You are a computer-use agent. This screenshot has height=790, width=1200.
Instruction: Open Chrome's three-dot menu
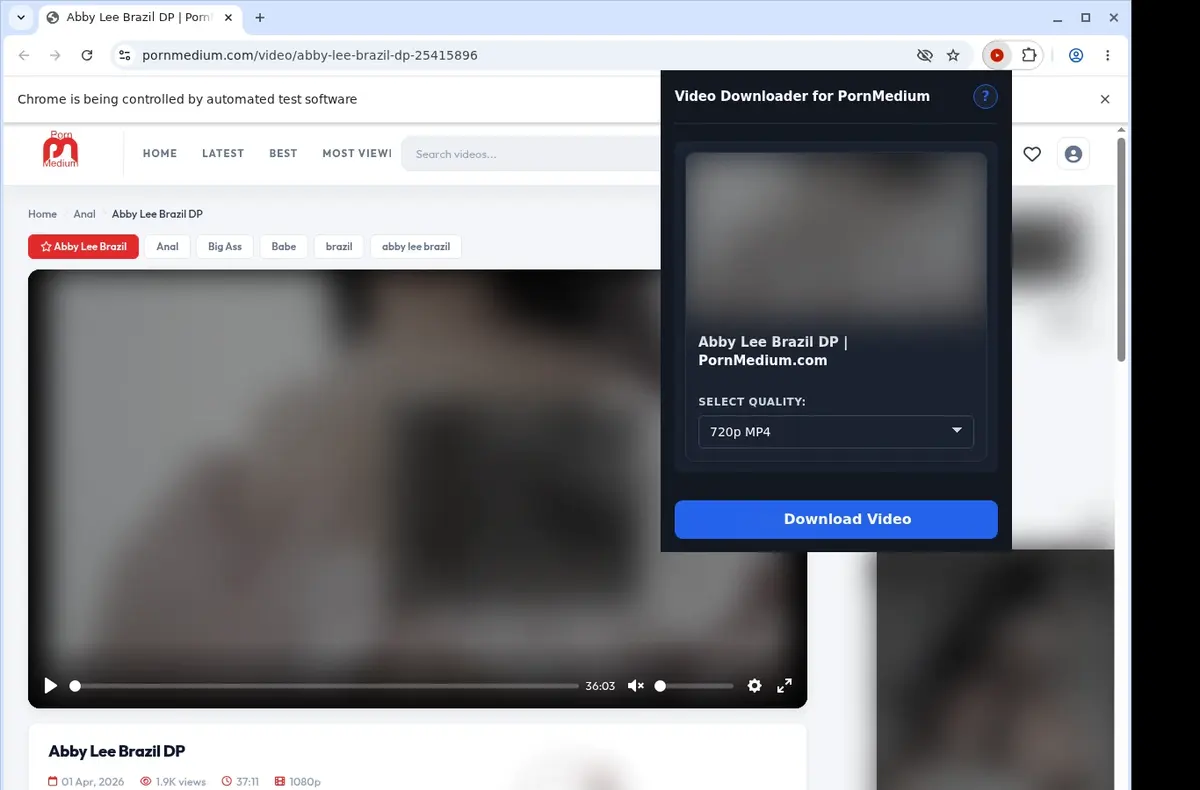tap(1108, 56)
